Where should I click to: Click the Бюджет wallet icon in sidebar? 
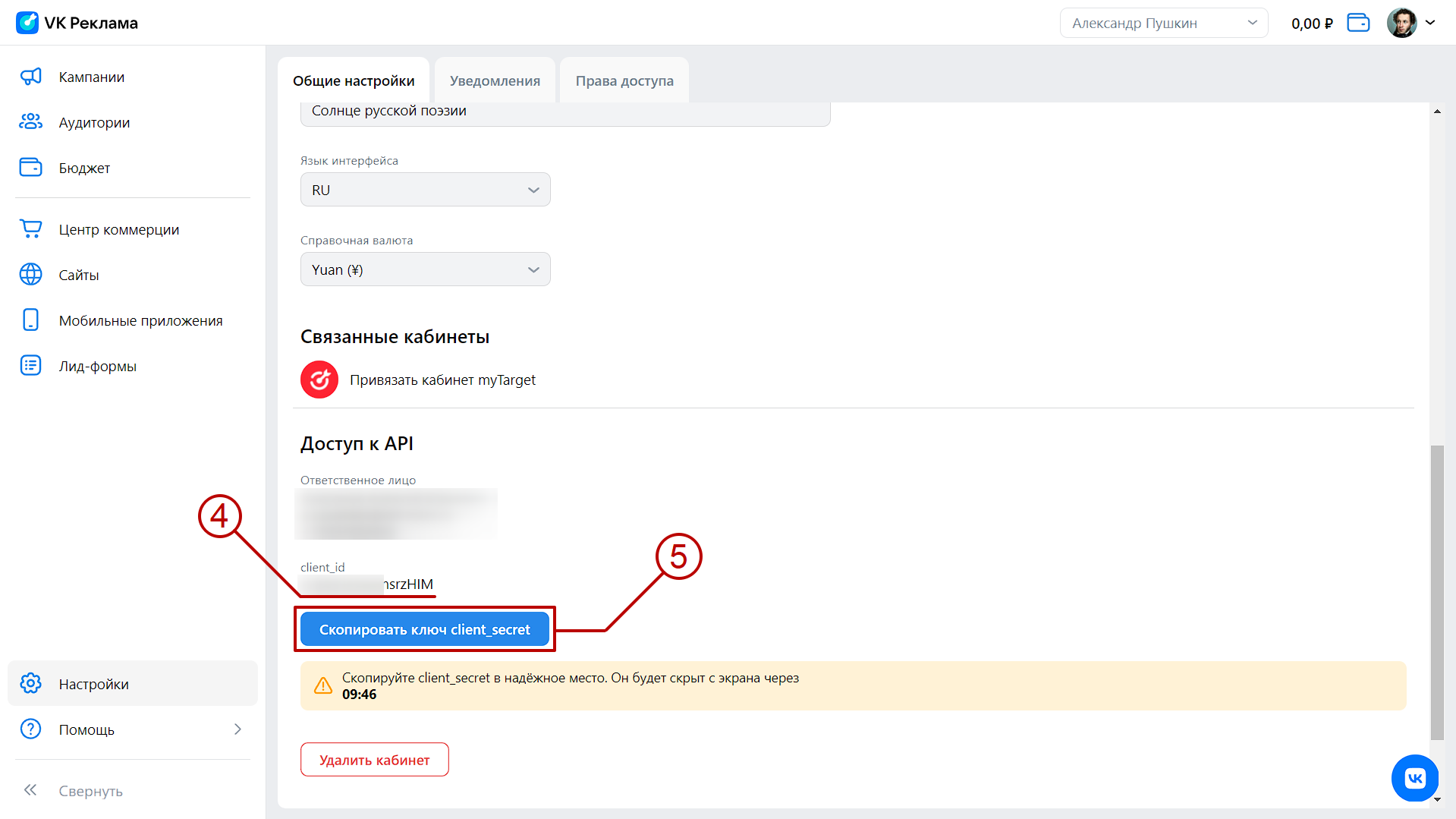point(30,168)
